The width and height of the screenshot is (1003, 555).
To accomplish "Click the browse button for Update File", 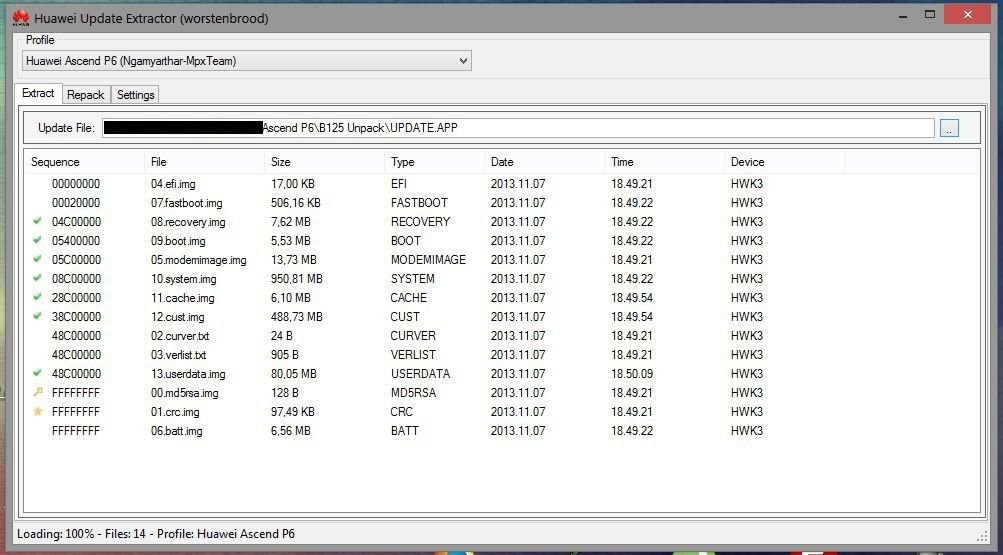I will [x=949, y=128].
